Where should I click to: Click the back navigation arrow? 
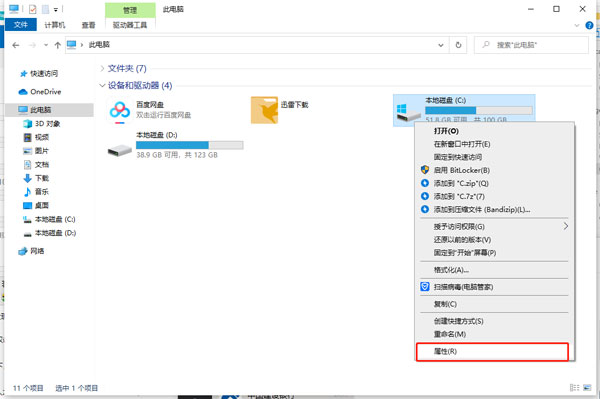(16, 45)
